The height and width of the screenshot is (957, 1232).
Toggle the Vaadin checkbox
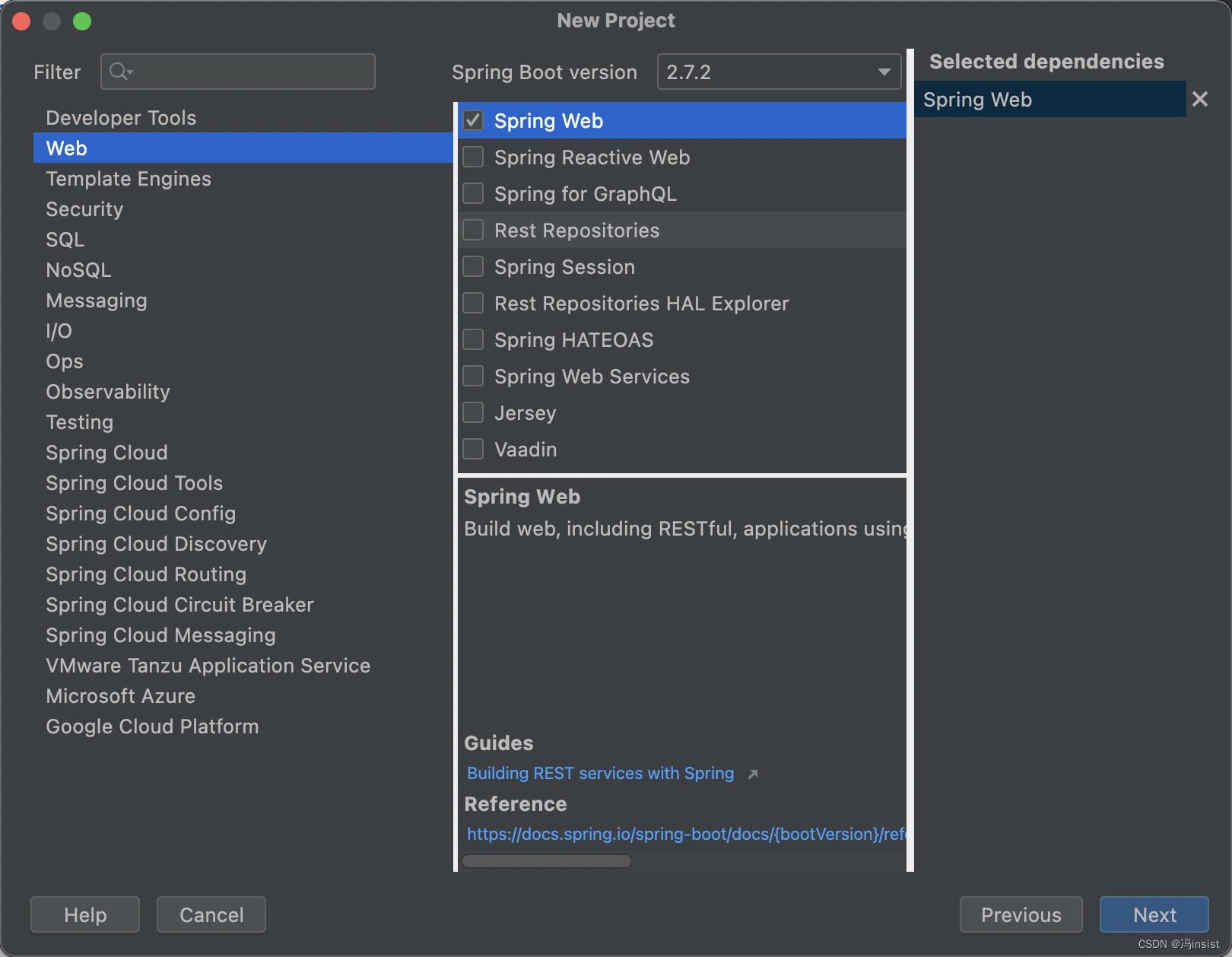click(473, 449)
